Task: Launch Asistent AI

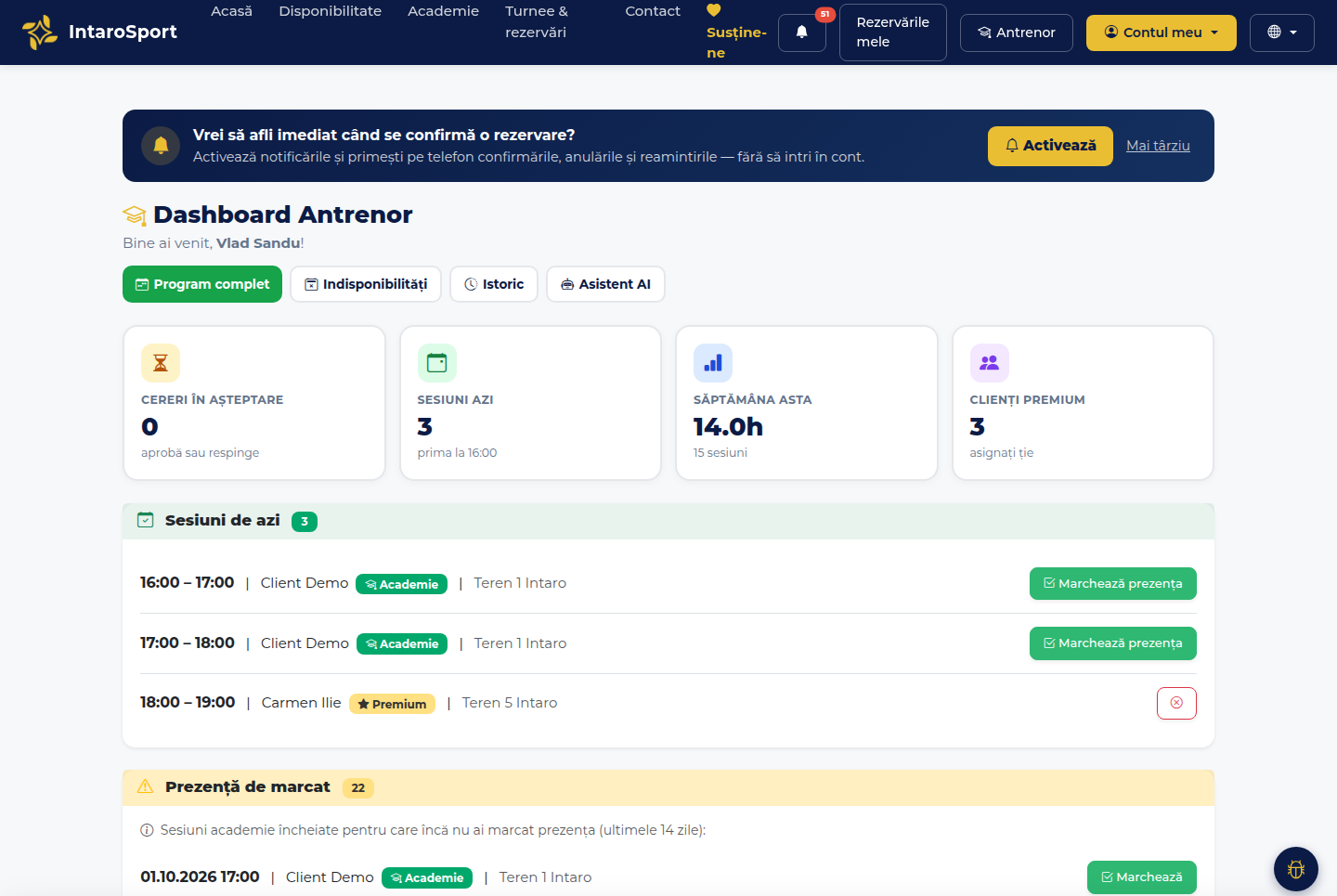Action: (x=605, y=284)
